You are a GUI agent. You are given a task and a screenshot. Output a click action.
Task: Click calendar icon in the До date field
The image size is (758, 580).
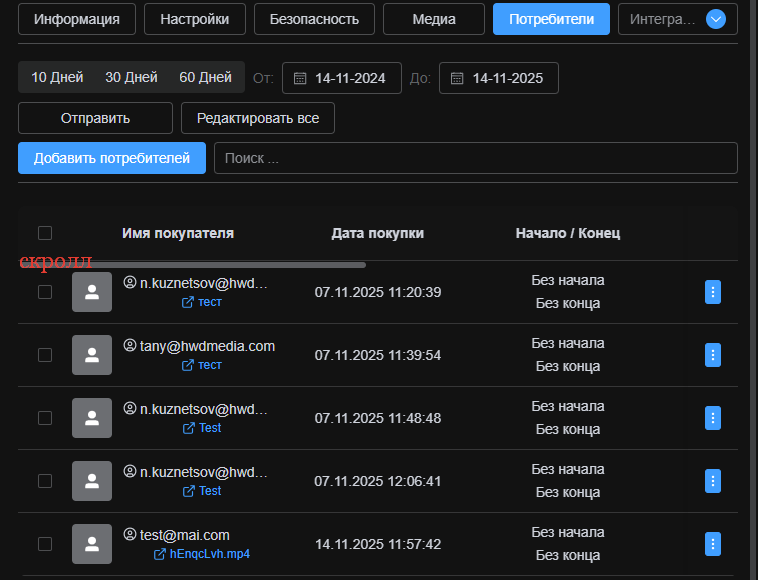pos(457,78)
